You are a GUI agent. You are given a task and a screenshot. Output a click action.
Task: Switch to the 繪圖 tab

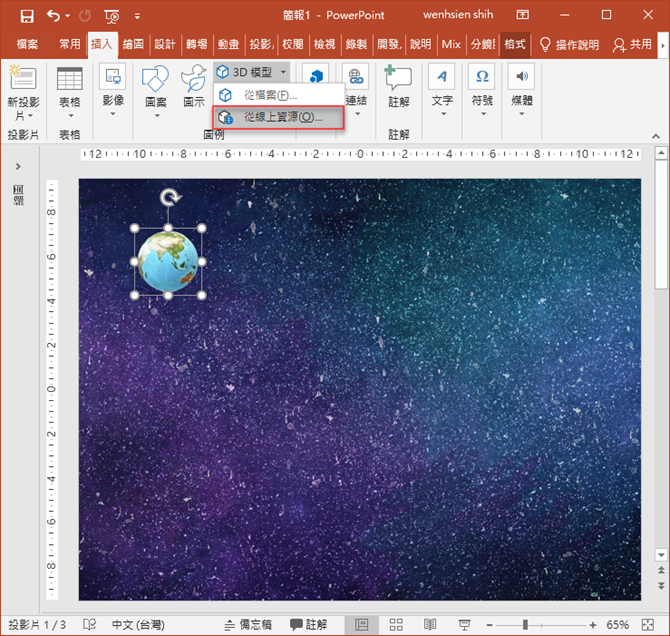click(133, 44)
